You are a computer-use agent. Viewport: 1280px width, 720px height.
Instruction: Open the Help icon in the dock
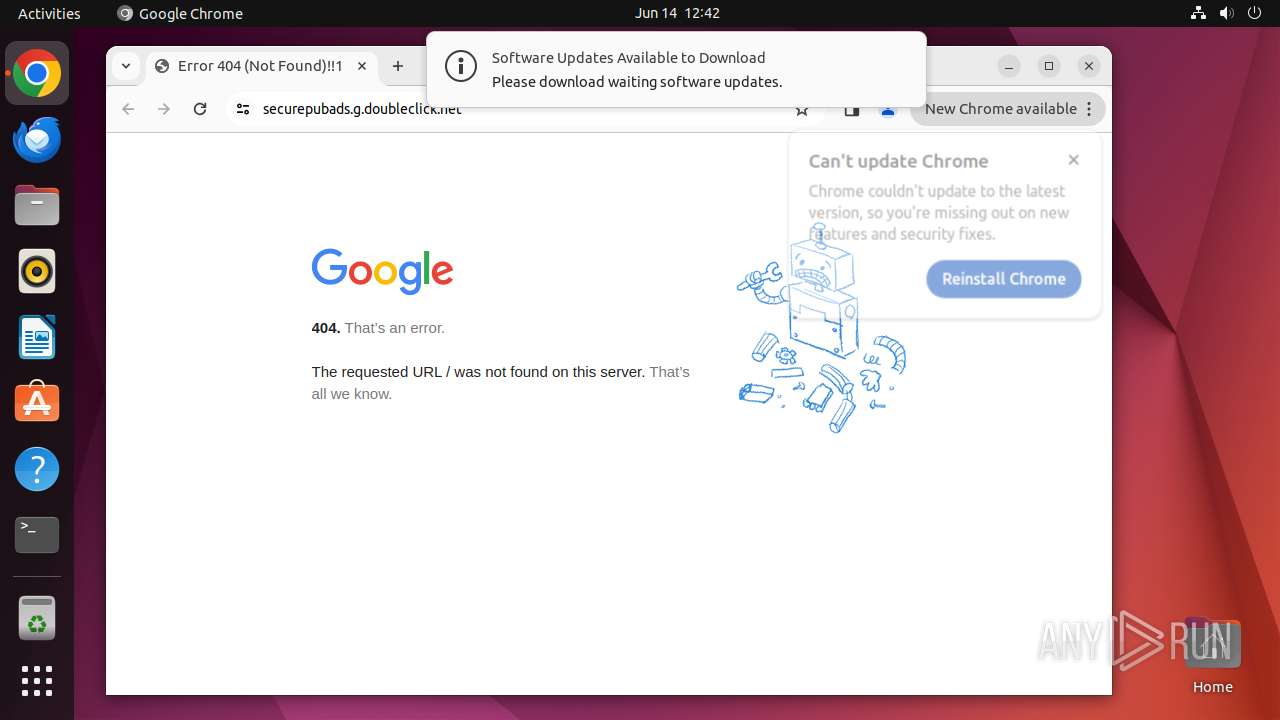tap(37, 469)
